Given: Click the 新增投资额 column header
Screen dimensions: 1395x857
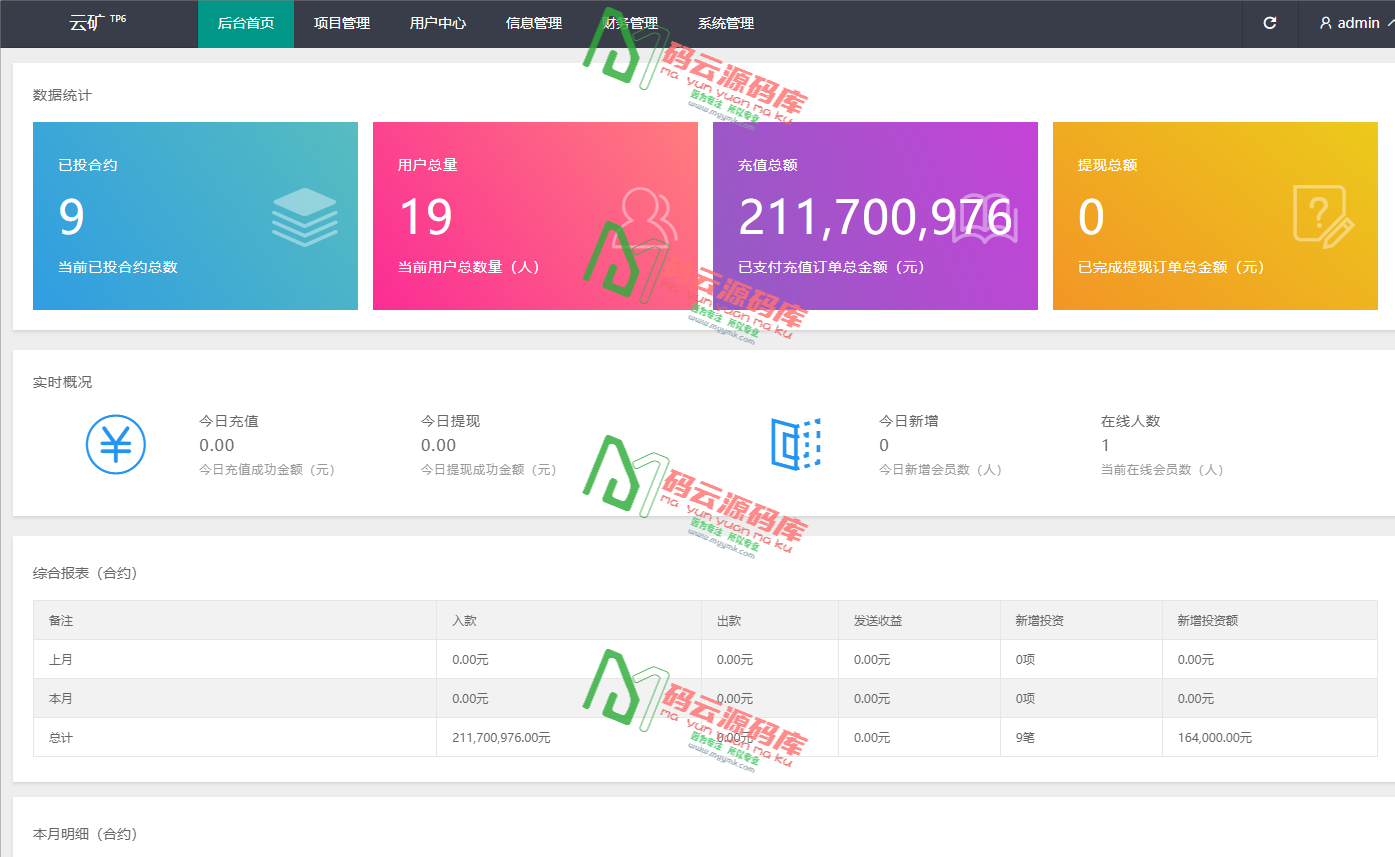Looking at the screenshot, I should (x=1208, y=620).
